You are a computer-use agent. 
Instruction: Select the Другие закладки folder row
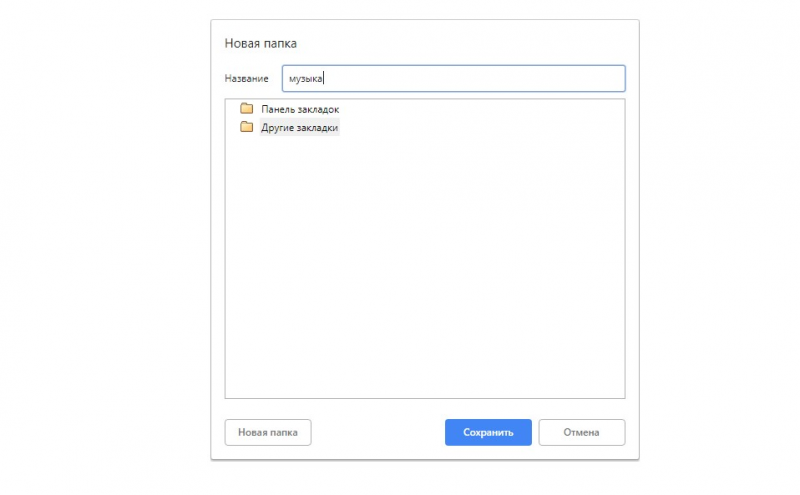point(299,128)
